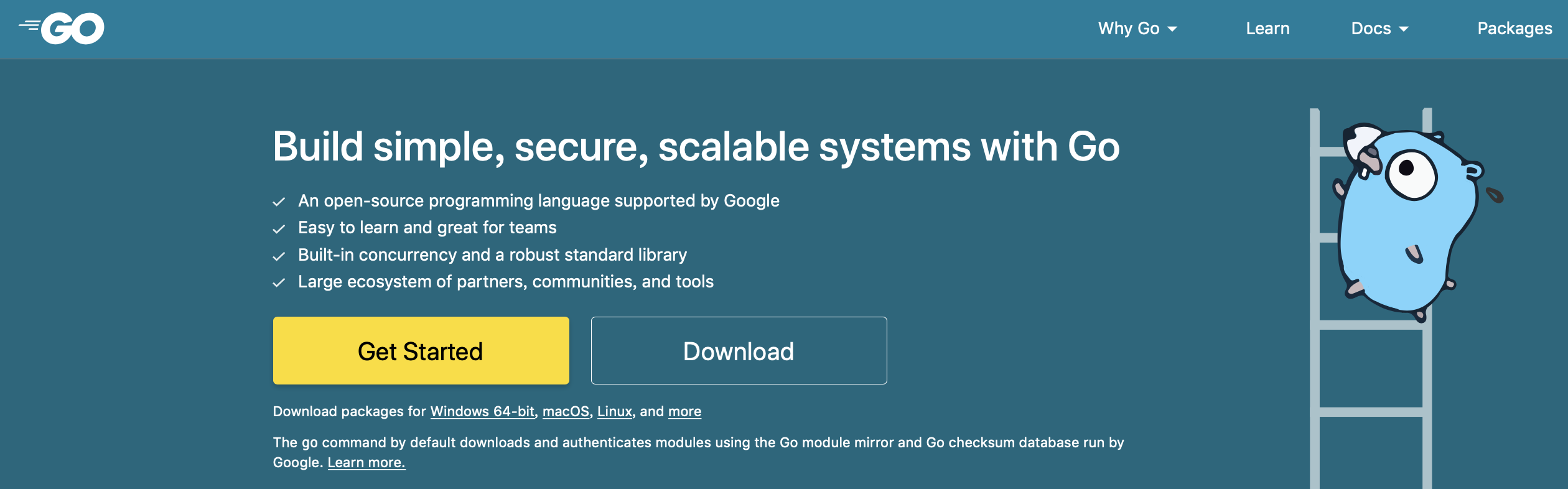
Task: Follow the Linux download link
Action: pyautogui.click(x=615, y=411)
